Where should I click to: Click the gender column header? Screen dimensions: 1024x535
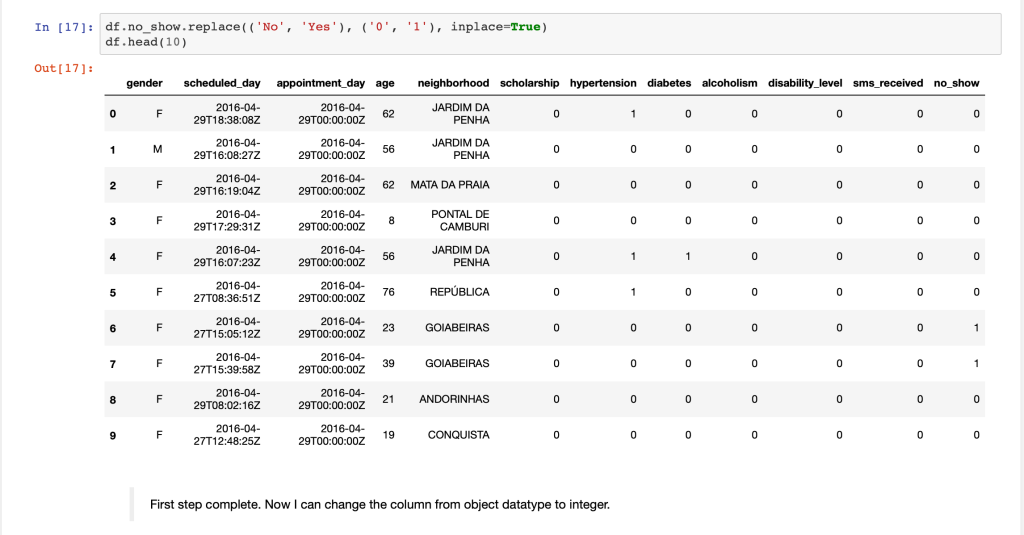click(144, 83)
